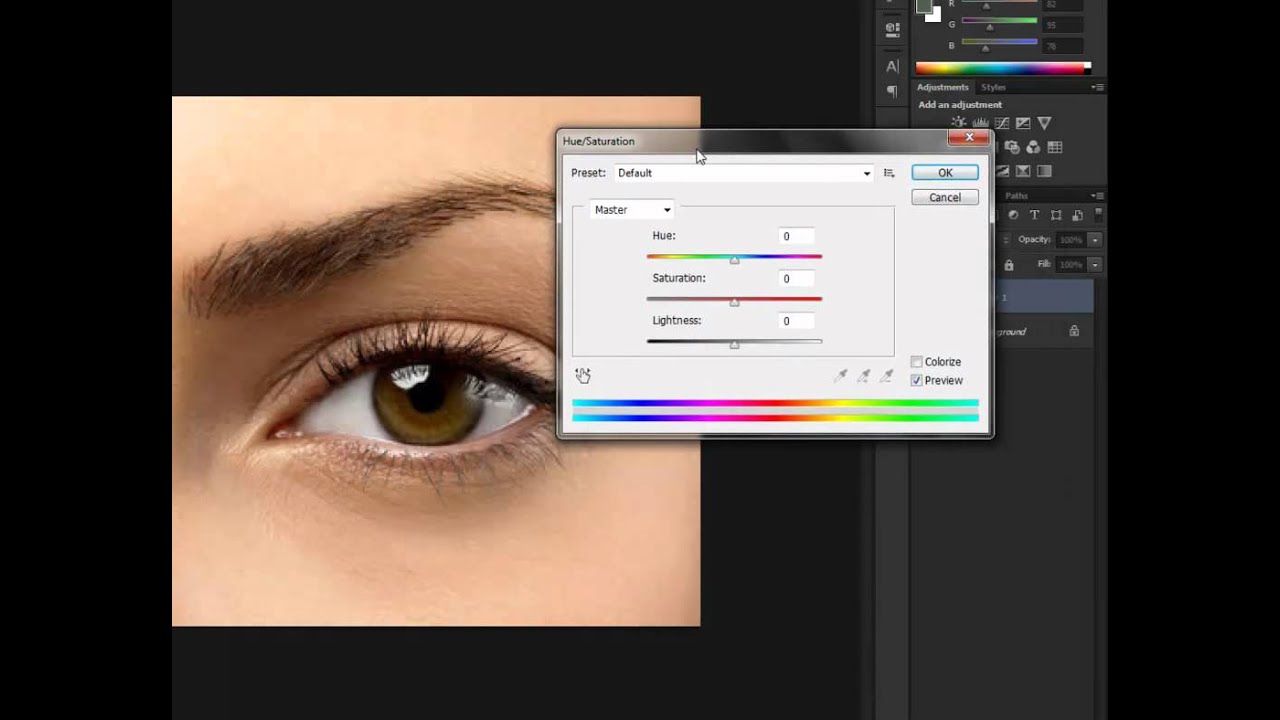Add a Channel Mixer adjustment
1280x720 pixels.
click(1033, 147)
